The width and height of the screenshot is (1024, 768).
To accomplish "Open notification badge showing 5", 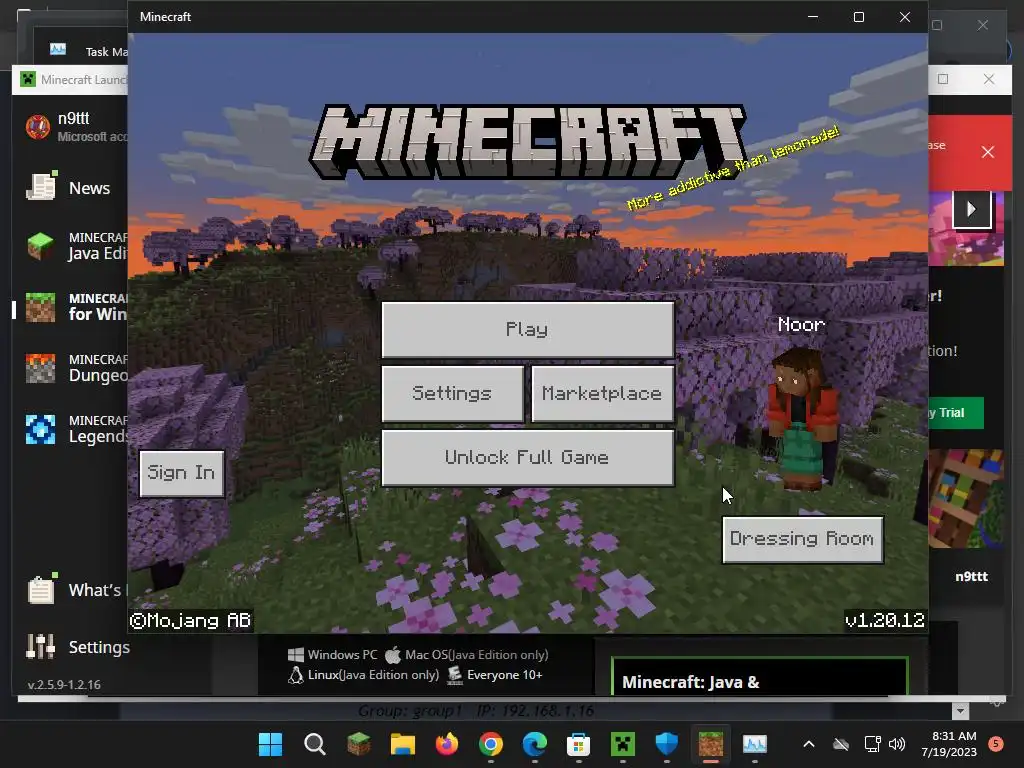I will pyautogui.click(x=996, y=744).
